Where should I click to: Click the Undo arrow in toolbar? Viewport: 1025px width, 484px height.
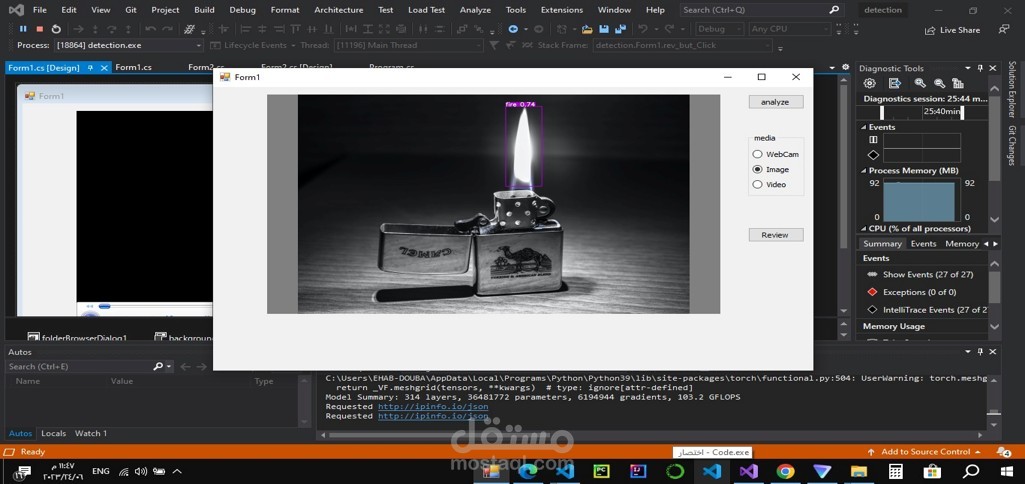pyautogui.click(x=643, y=29)
